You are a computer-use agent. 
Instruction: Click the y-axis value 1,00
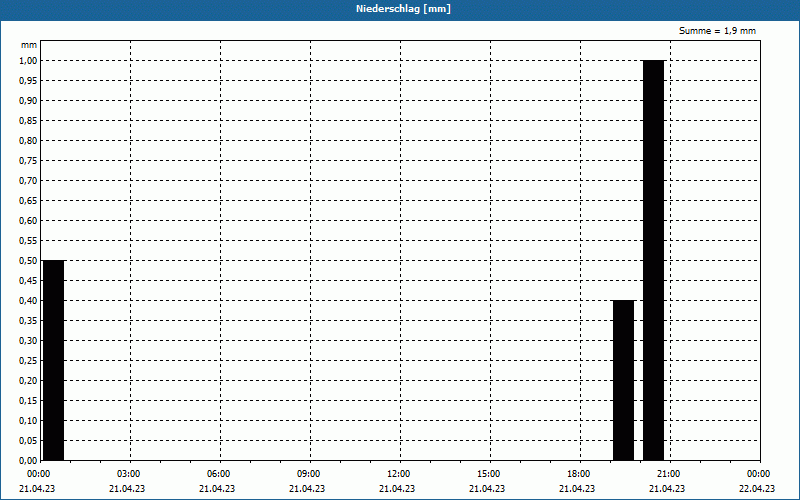point(28,61)
